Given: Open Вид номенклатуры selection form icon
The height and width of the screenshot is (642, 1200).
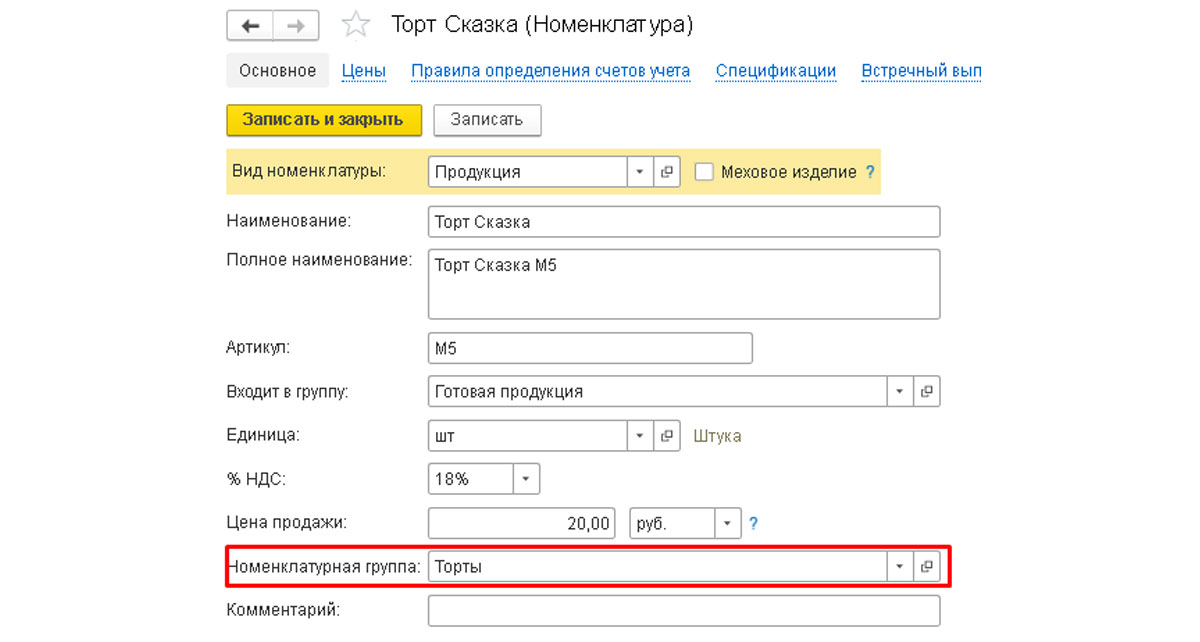Looking at the screenshot, I should pos(667,172).
